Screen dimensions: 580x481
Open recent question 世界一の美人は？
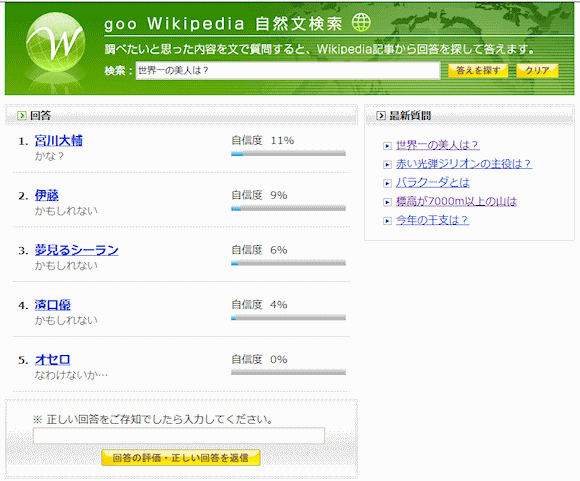438,145
